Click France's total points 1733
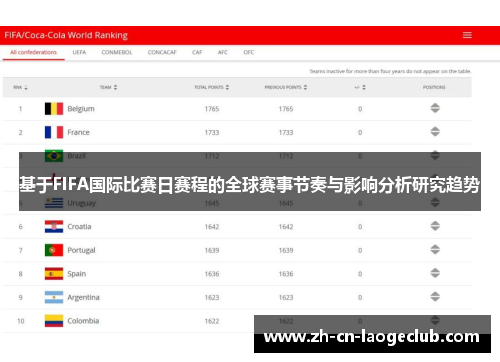Viewport: 500px width, 362px height. pyautogui.click(x=212, y=133)
